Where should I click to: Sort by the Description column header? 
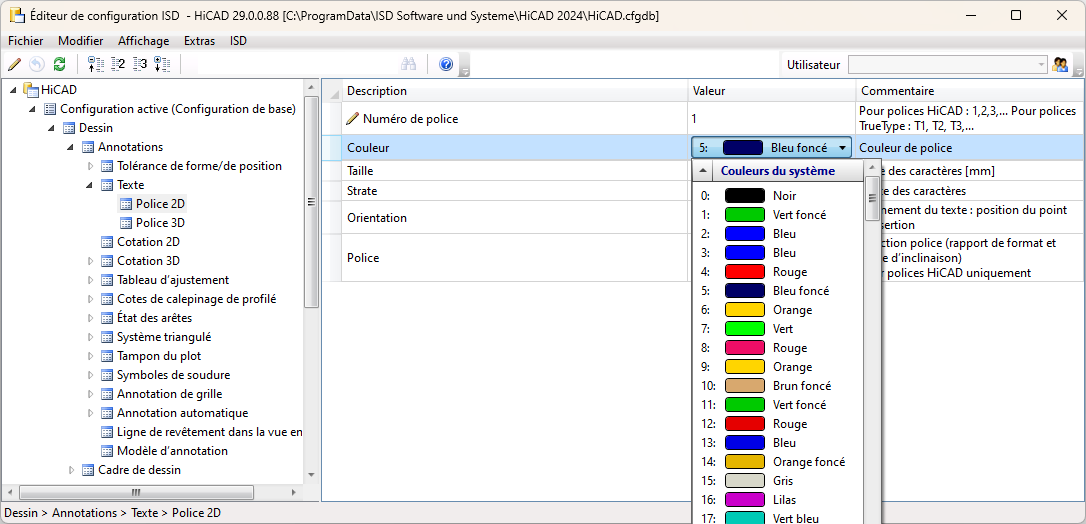coord(515,91)
